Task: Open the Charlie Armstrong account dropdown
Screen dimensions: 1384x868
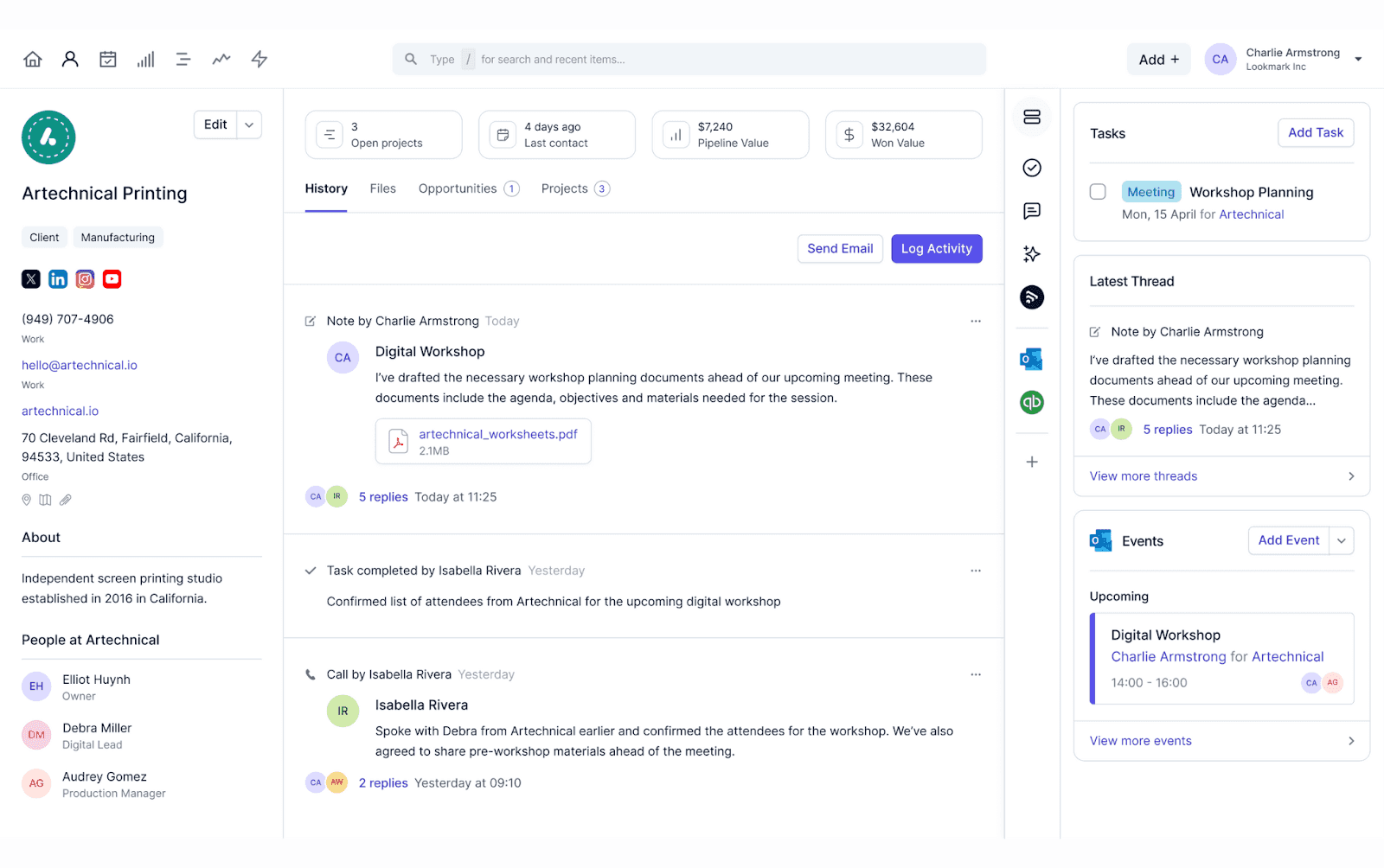Action: [x=1358, y=59]
